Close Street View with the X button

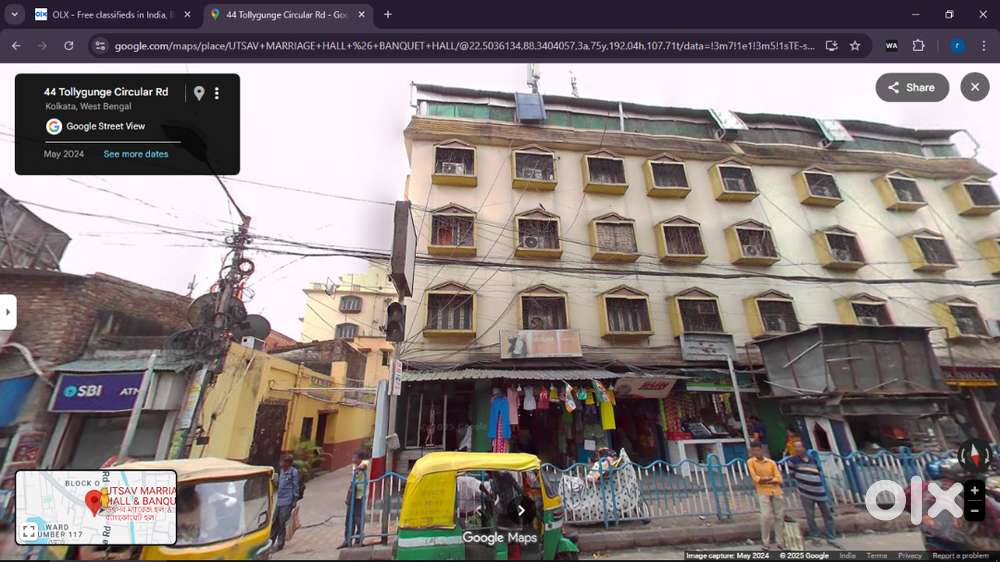974,87
